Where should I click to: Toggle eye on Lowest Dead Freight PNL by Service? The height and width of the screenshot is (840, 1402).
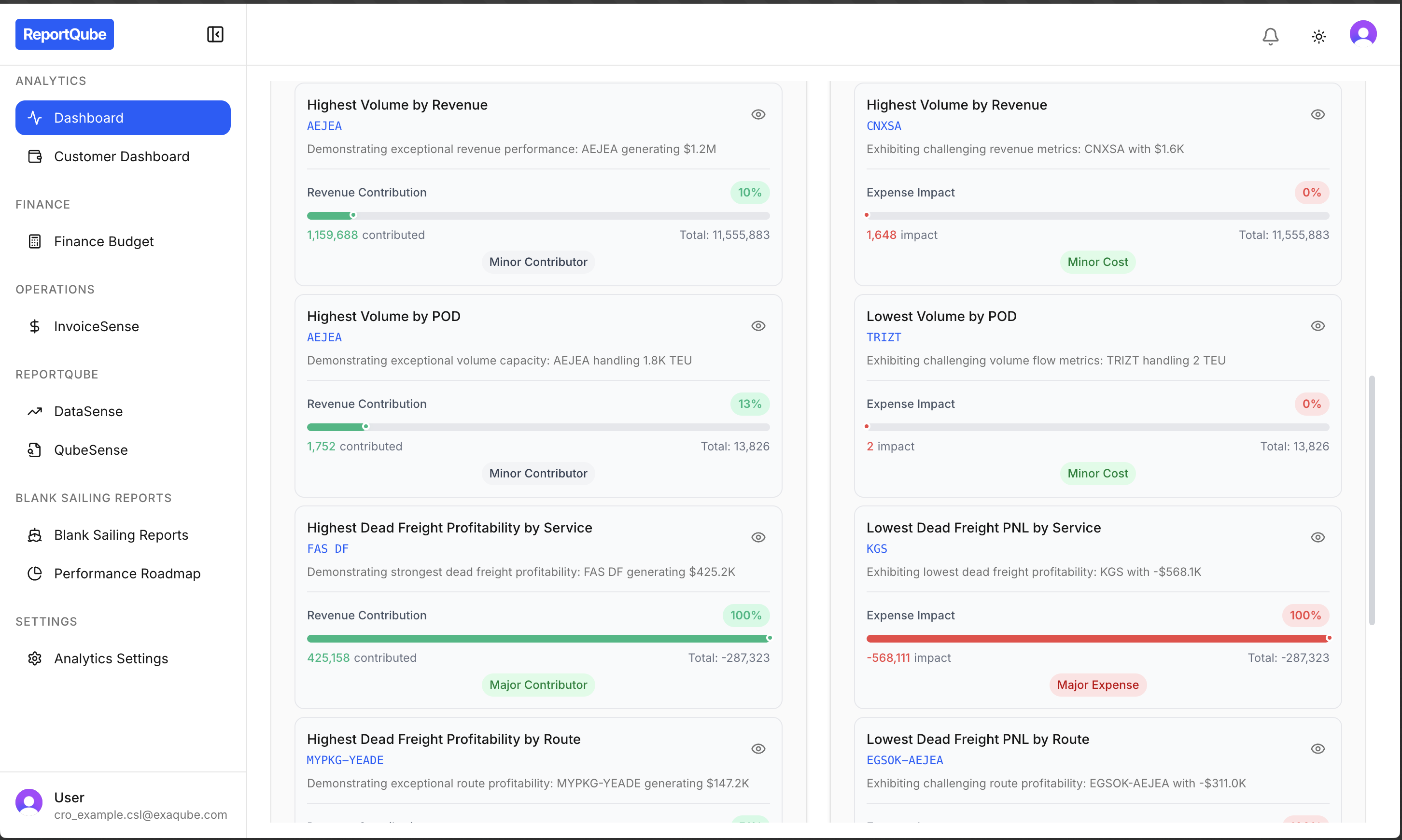coord(1318,537)
